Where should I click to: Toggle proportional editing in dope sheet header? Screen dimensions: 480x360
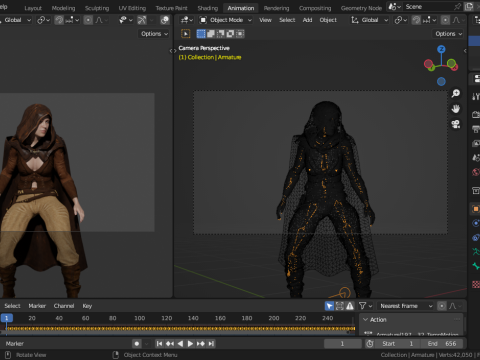442,306
